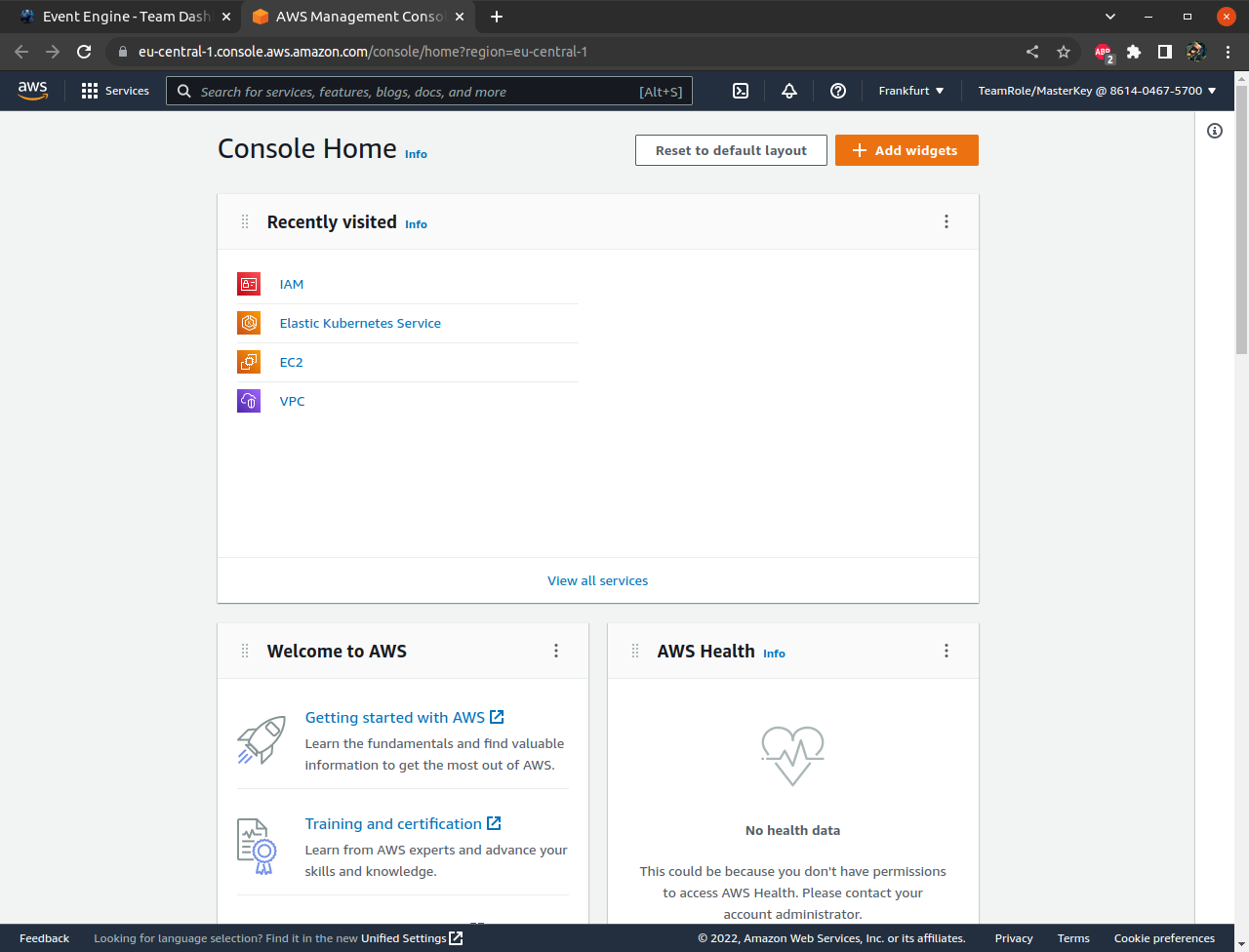Screen dimensions: 1249x952
Task: Grab the Recently visited drag handle
Action: 245,221
